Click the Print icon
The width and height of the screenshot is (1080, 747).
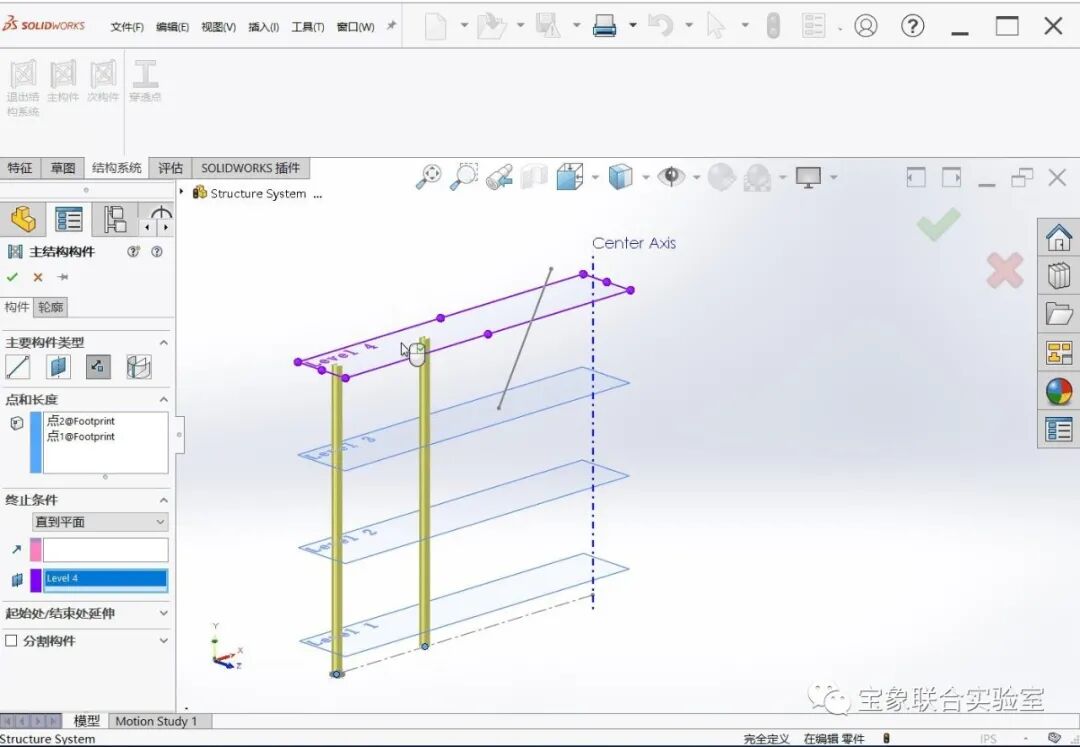tap(604, 26)
